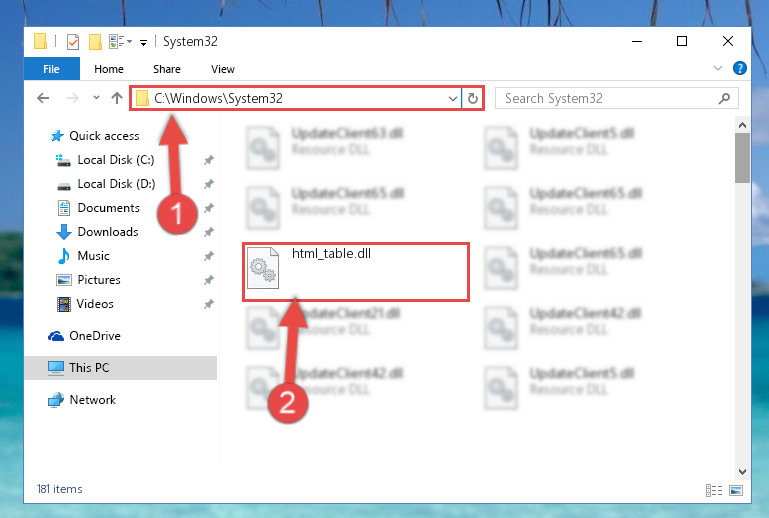Switch to the Share ribbon tab
Image resolution: width=769 pixels, height=518 pixels.
coord(167,69)
